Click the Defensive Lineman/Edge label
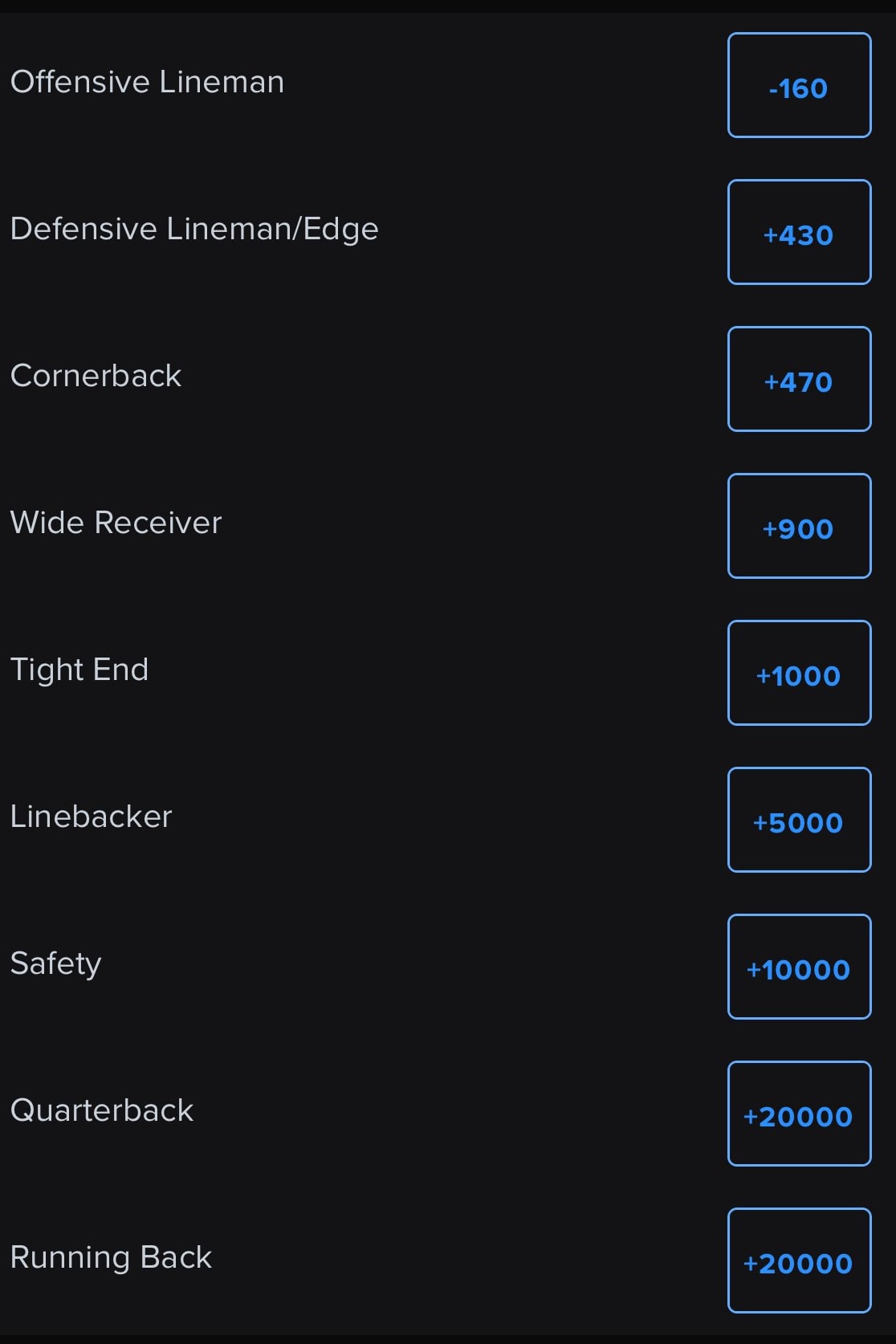 point(194,230)
